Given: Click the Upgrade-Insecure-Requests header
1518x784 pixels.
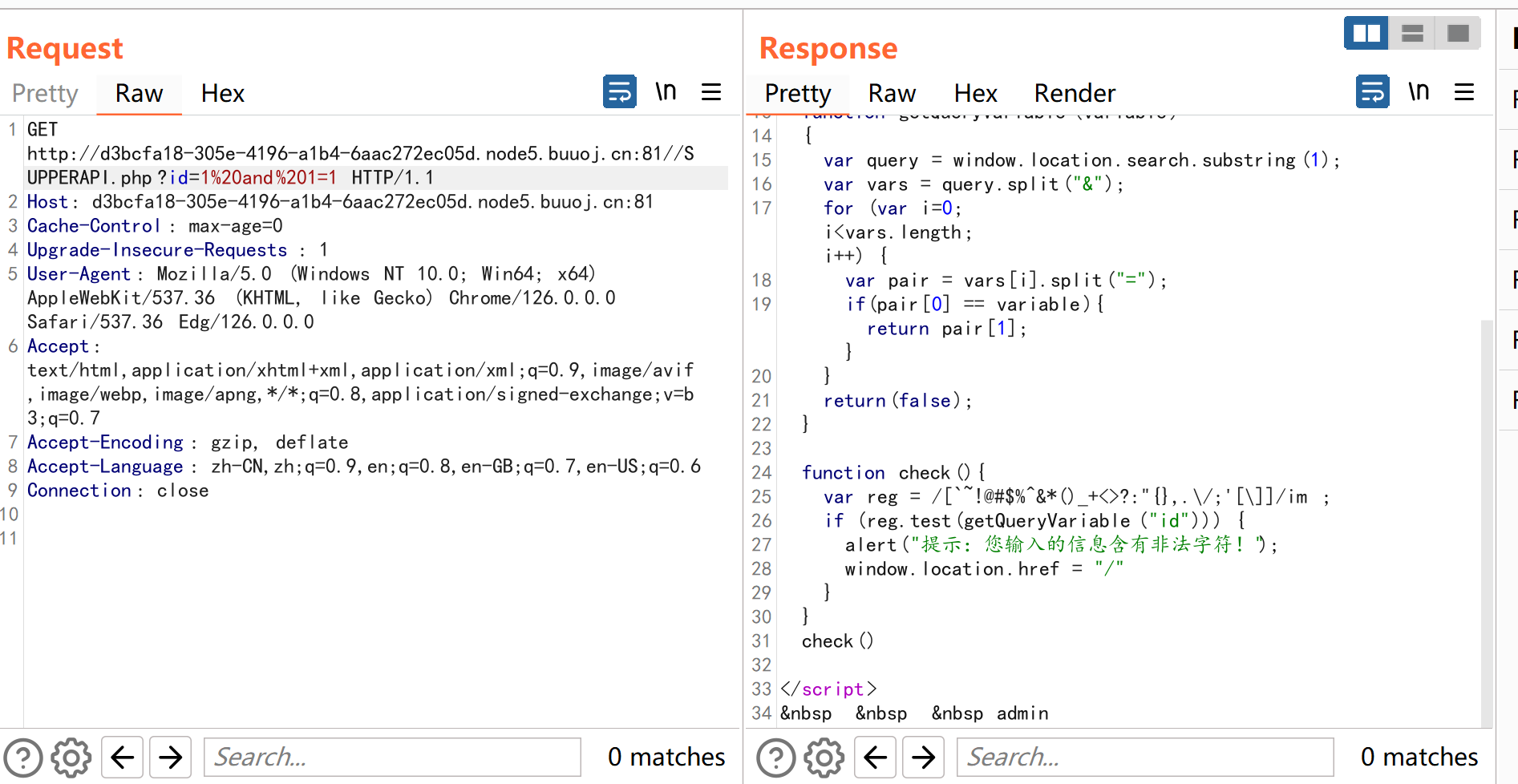Looking at the screenshot, I should coord(157,250).
